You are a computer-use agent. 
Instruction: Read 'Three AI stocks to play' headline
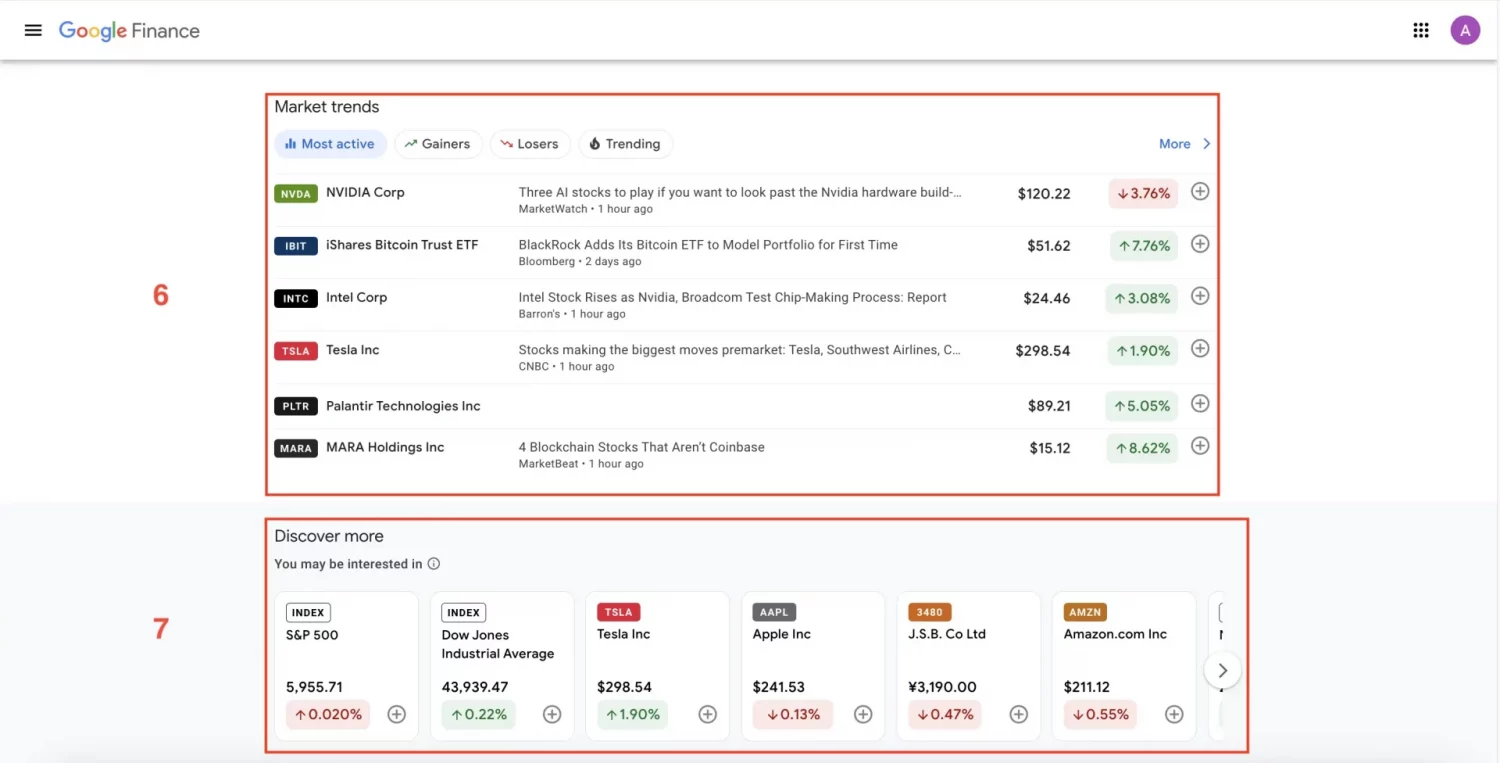click(x=740, y=192)
